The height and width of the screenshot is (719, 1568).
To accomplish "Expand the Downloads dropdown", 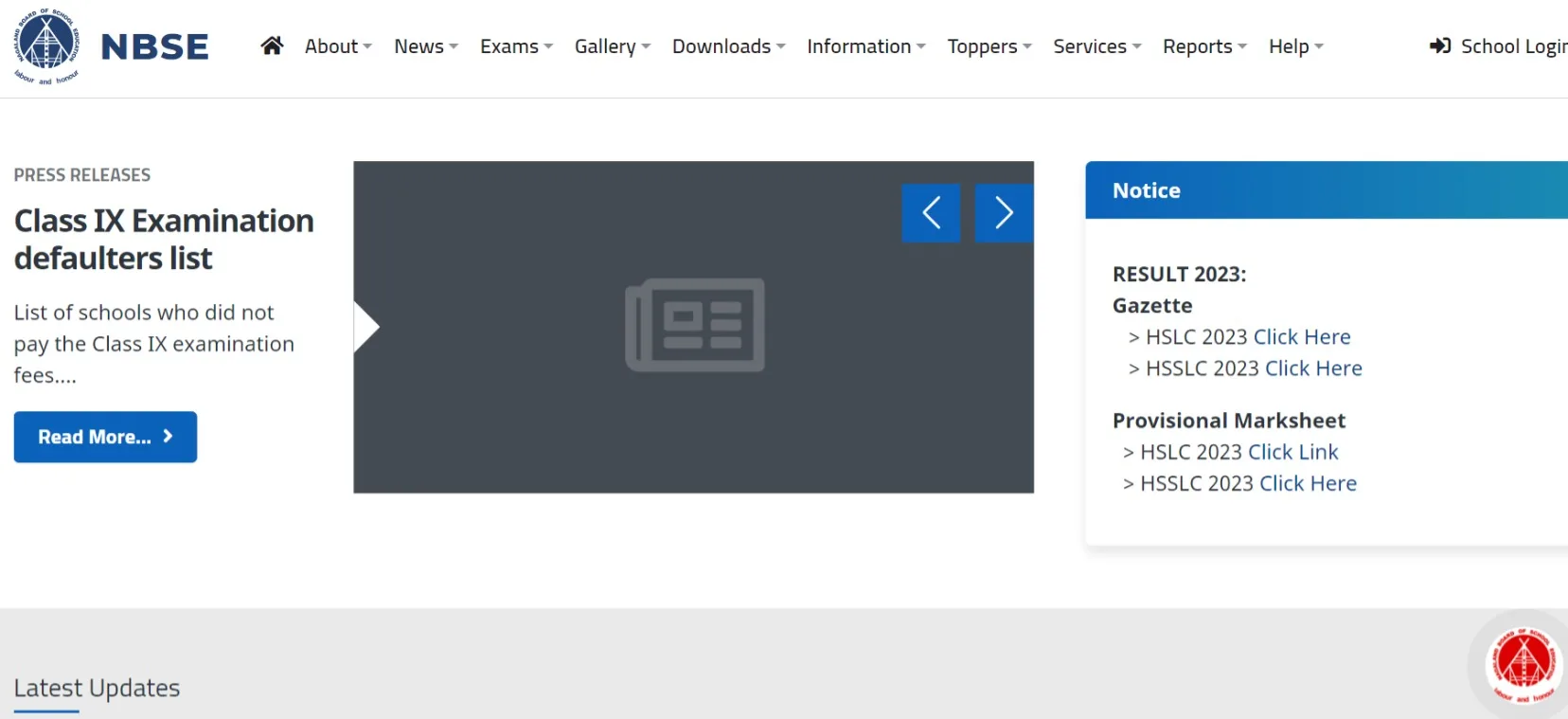I will click(x=728, y=46).
